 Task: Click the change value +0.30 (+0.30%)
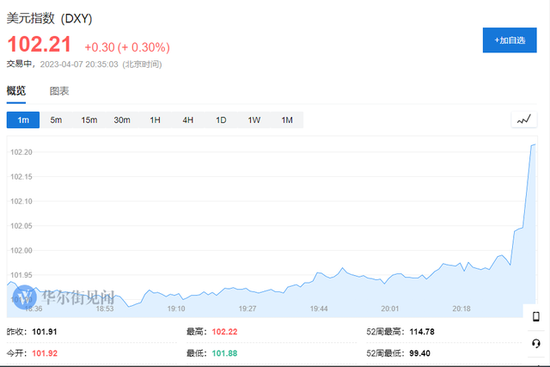coord(127,47)
